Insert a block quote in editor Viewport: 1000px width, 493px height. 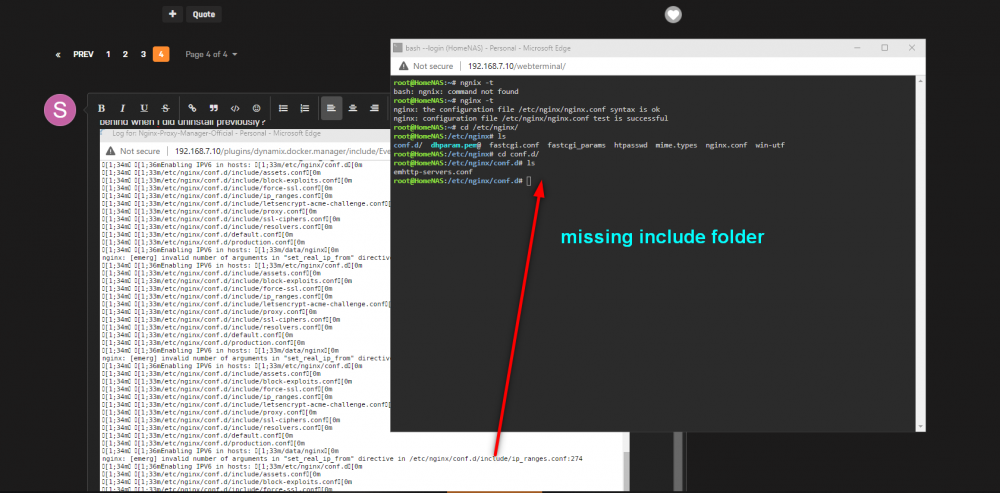(x=214, y=108)
